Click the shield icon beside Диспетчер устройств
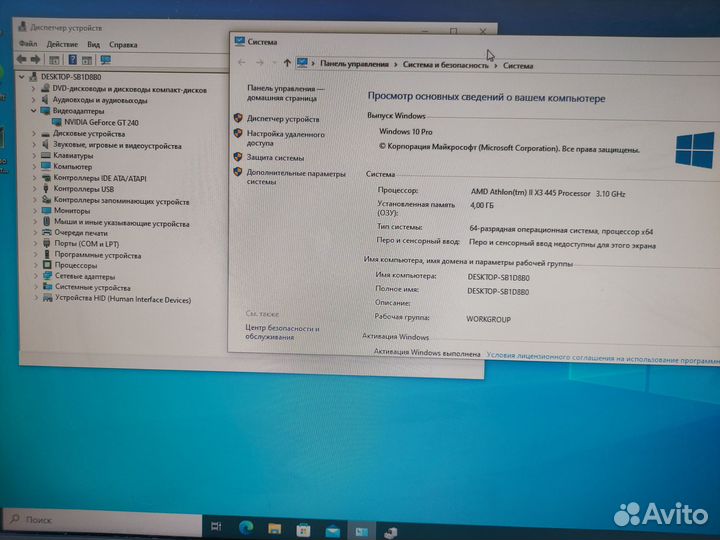Screen dimensions: 720x540 tap(238, 118)
